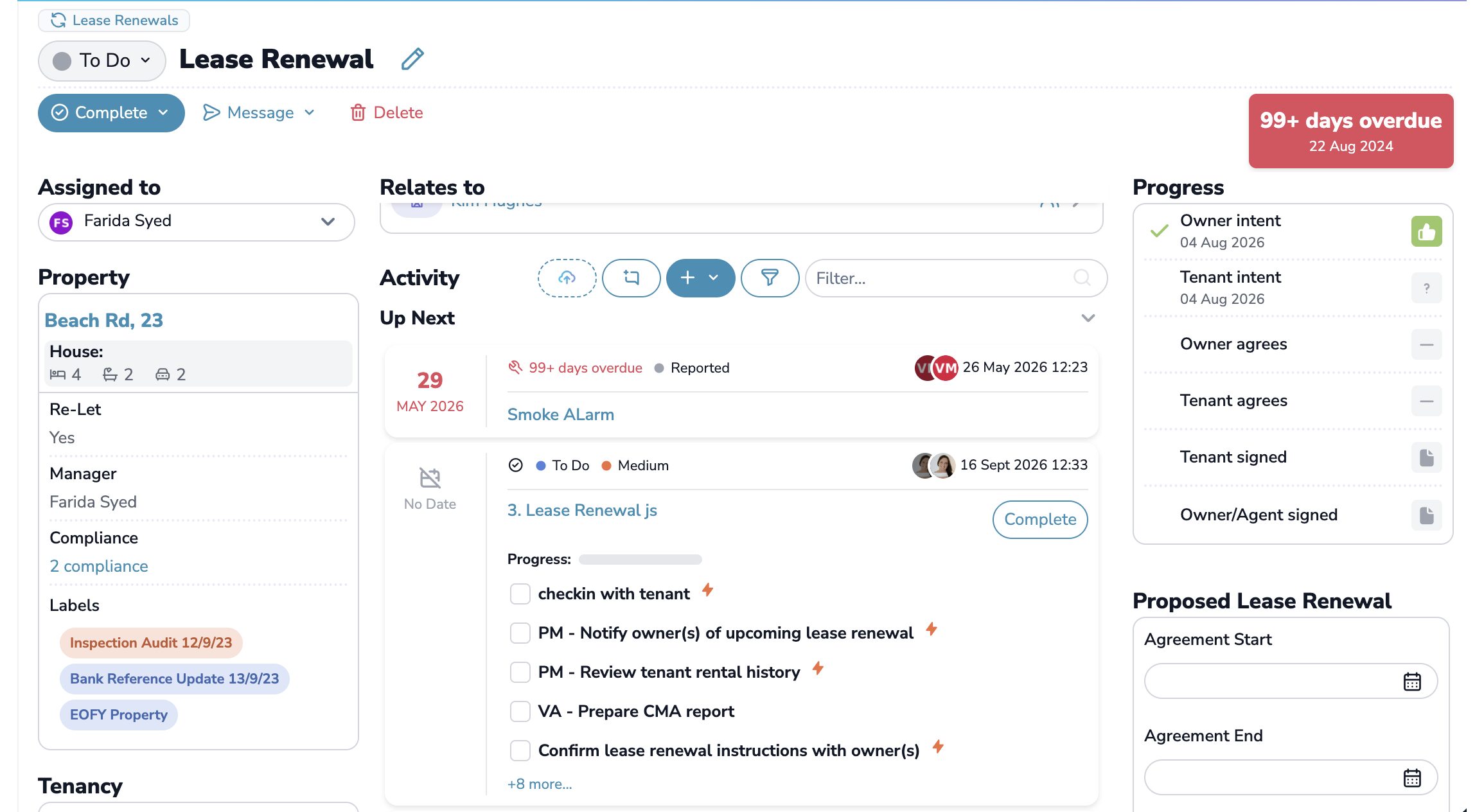1484x812 pixels.
Task: Click the search magnifier in Filter field
Action: pos(1082,278)
